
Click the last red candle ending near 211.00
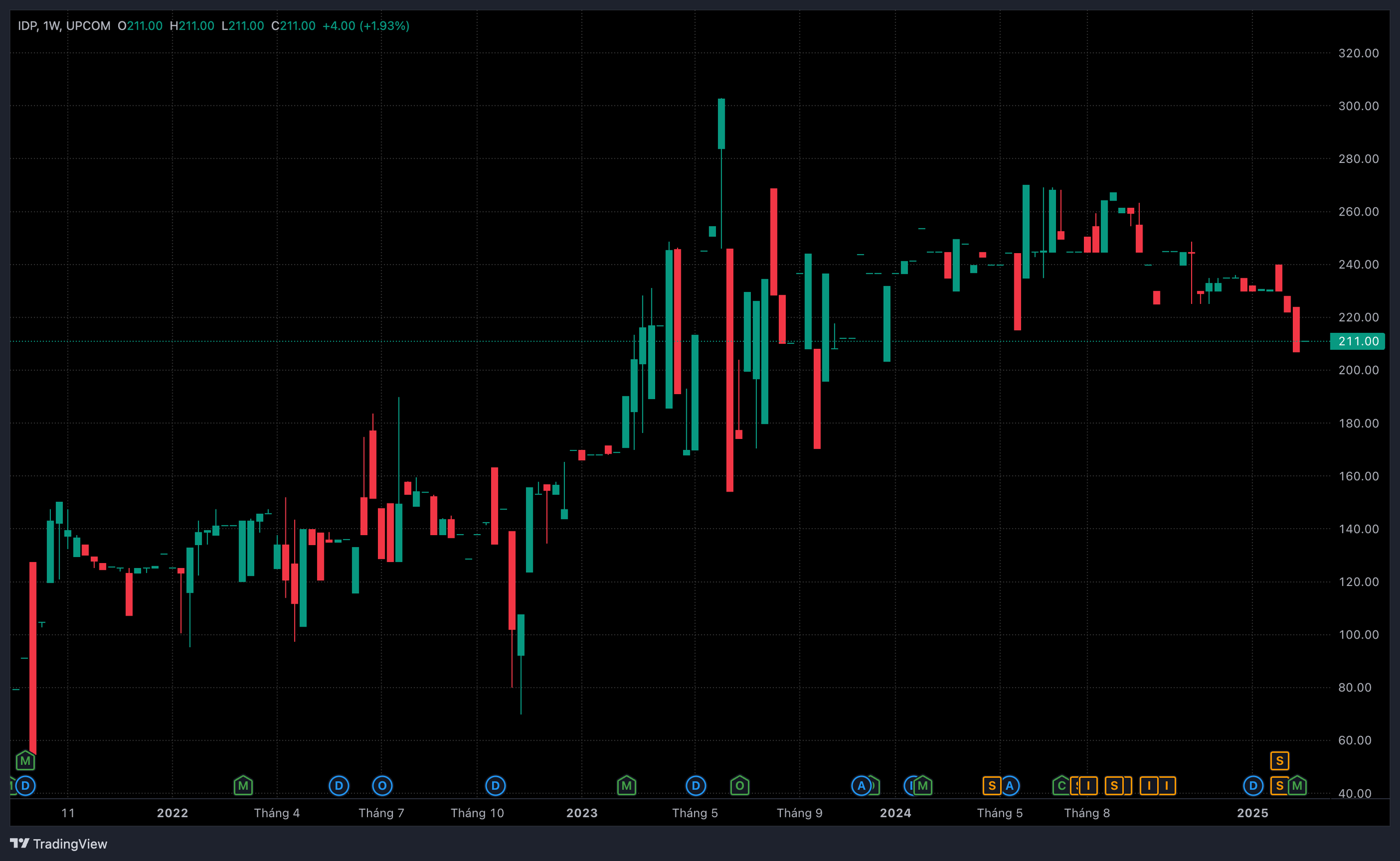(1296, 330)
